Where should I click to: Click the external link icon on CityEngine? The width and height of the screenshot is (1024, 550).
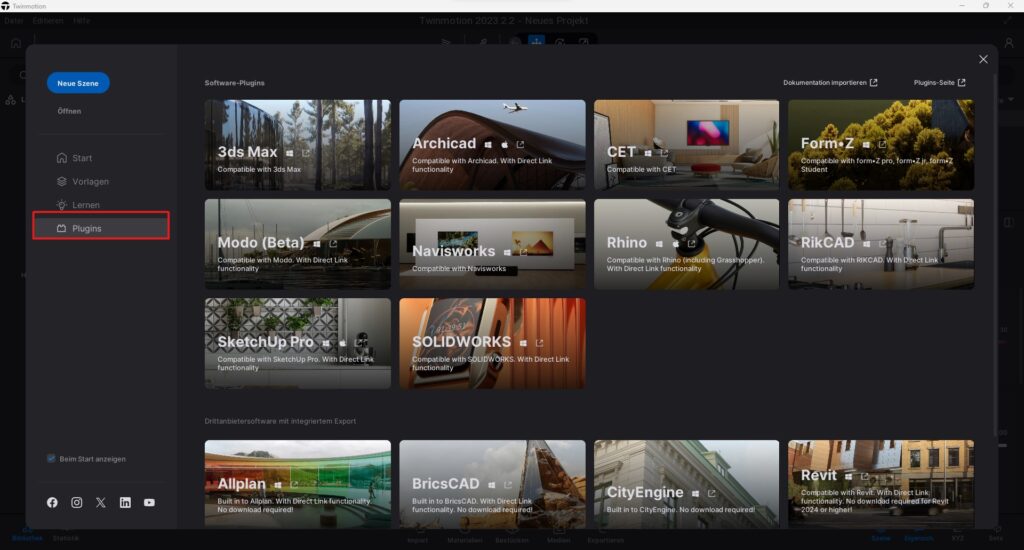pyautogui.click(x=712, y=493)
